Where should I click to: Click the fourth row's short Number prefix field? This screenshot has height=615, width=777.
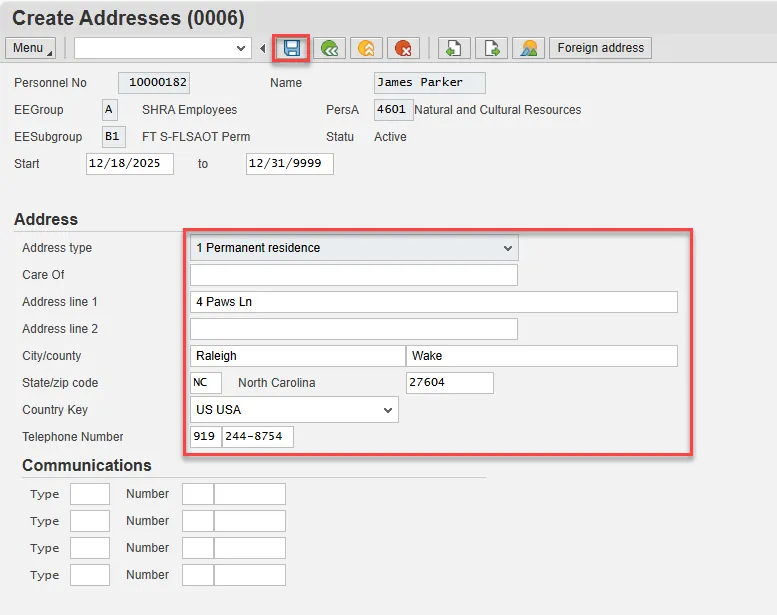point(198,575)
